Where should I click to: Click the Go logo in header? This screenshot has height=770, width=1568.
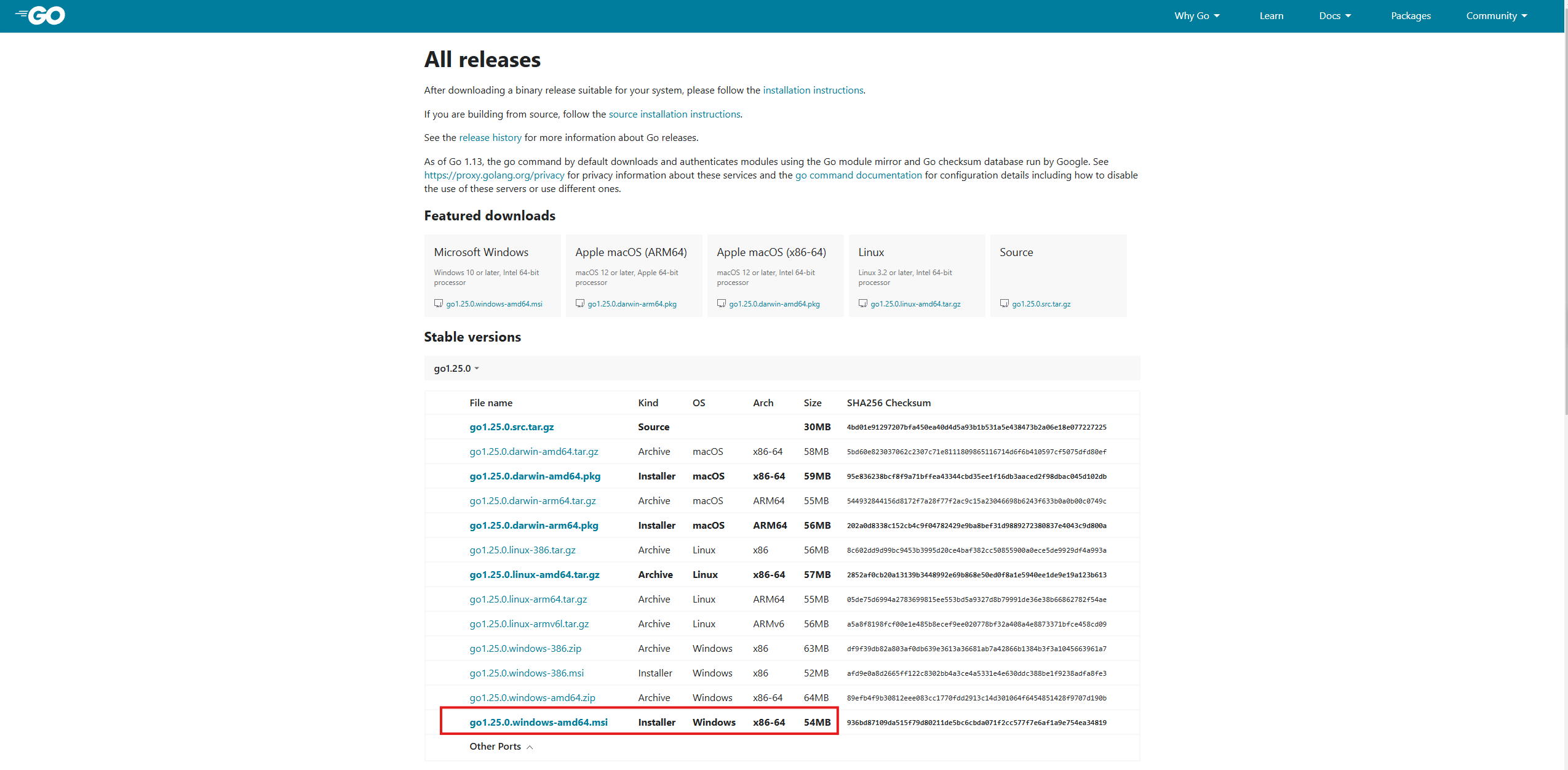(40, 15)
